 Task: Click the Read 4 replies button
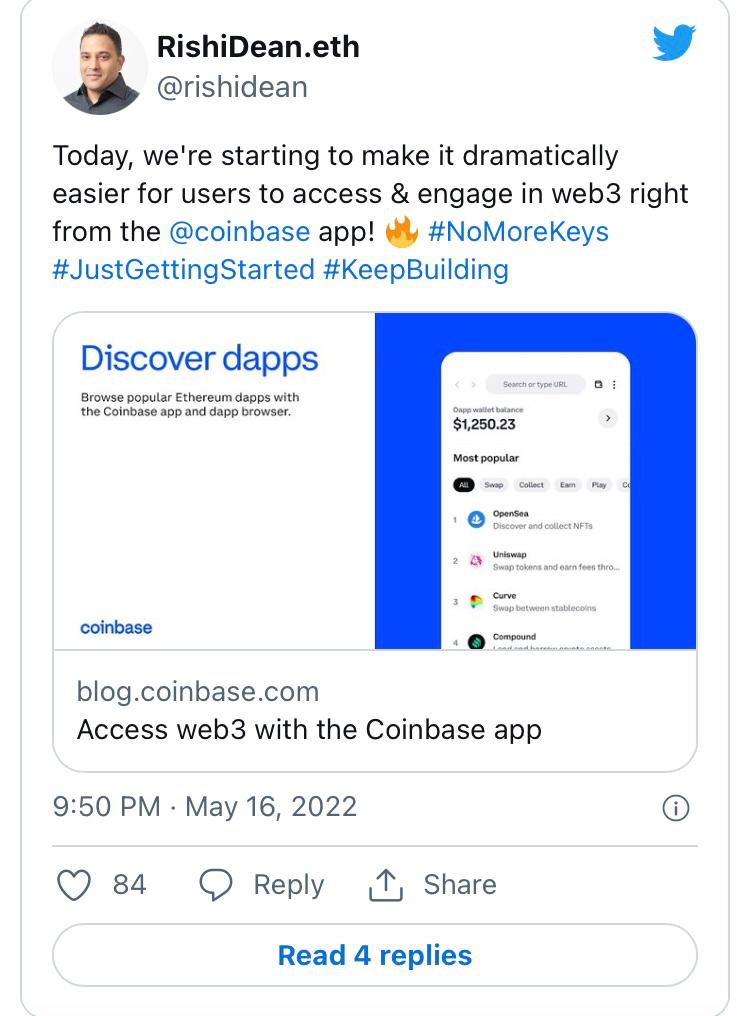pyautogui.click(x=375, y=955)
